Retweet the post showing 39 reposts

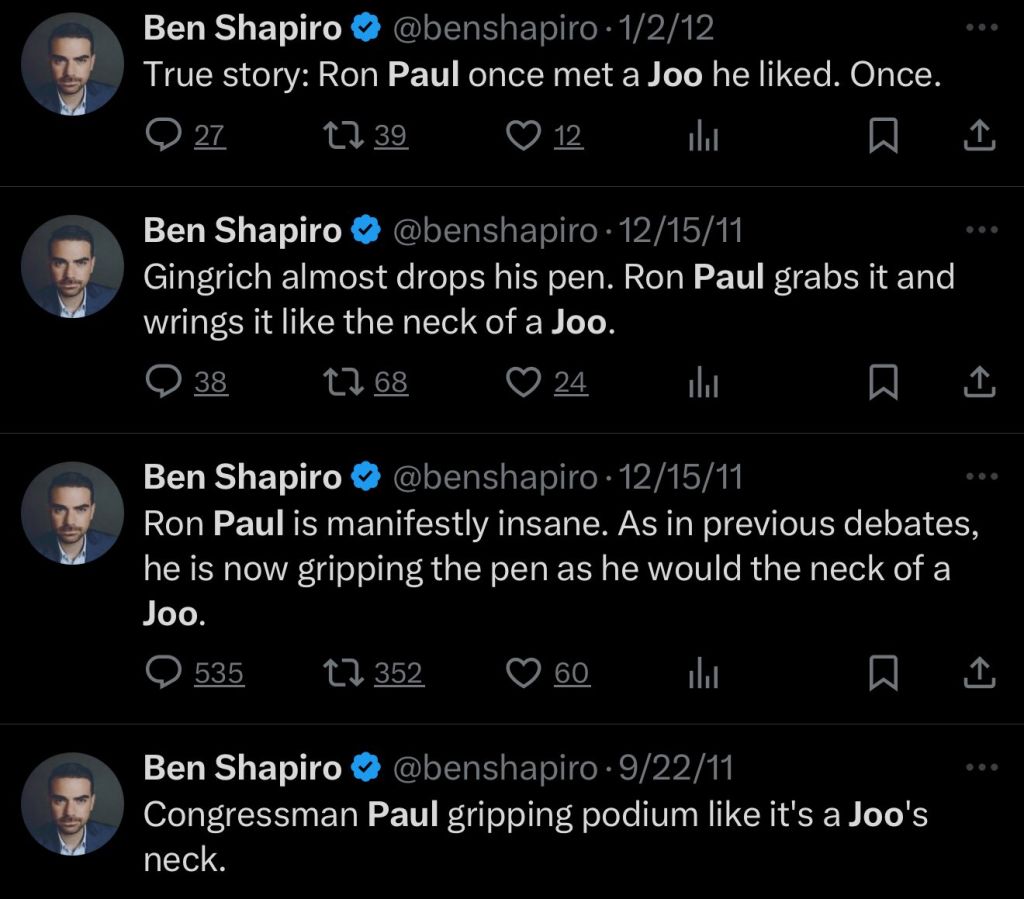[x=346, y=136]
